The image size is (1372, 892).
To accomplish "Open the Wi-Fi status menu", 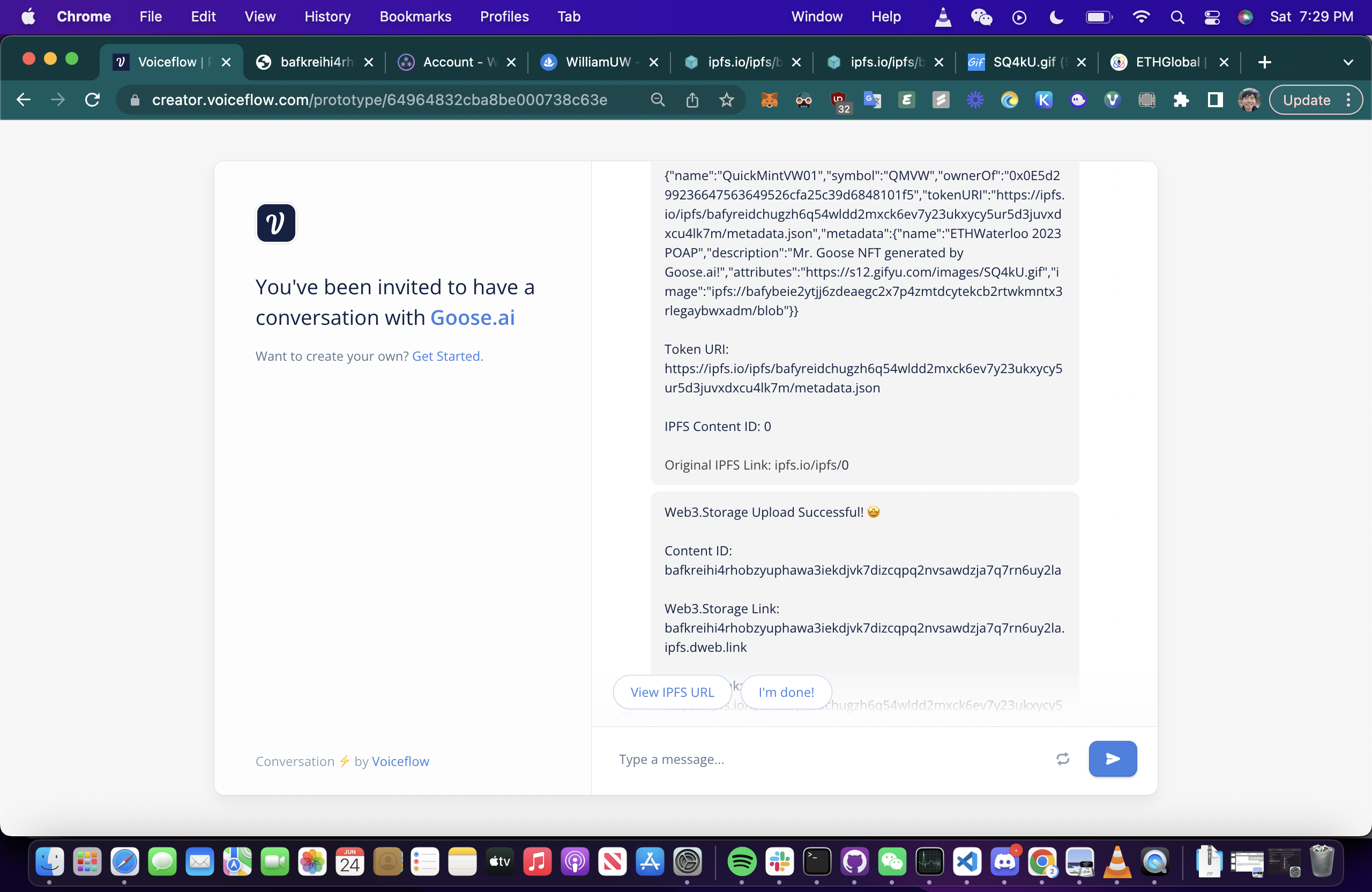I will click(x=1141, y=17).
